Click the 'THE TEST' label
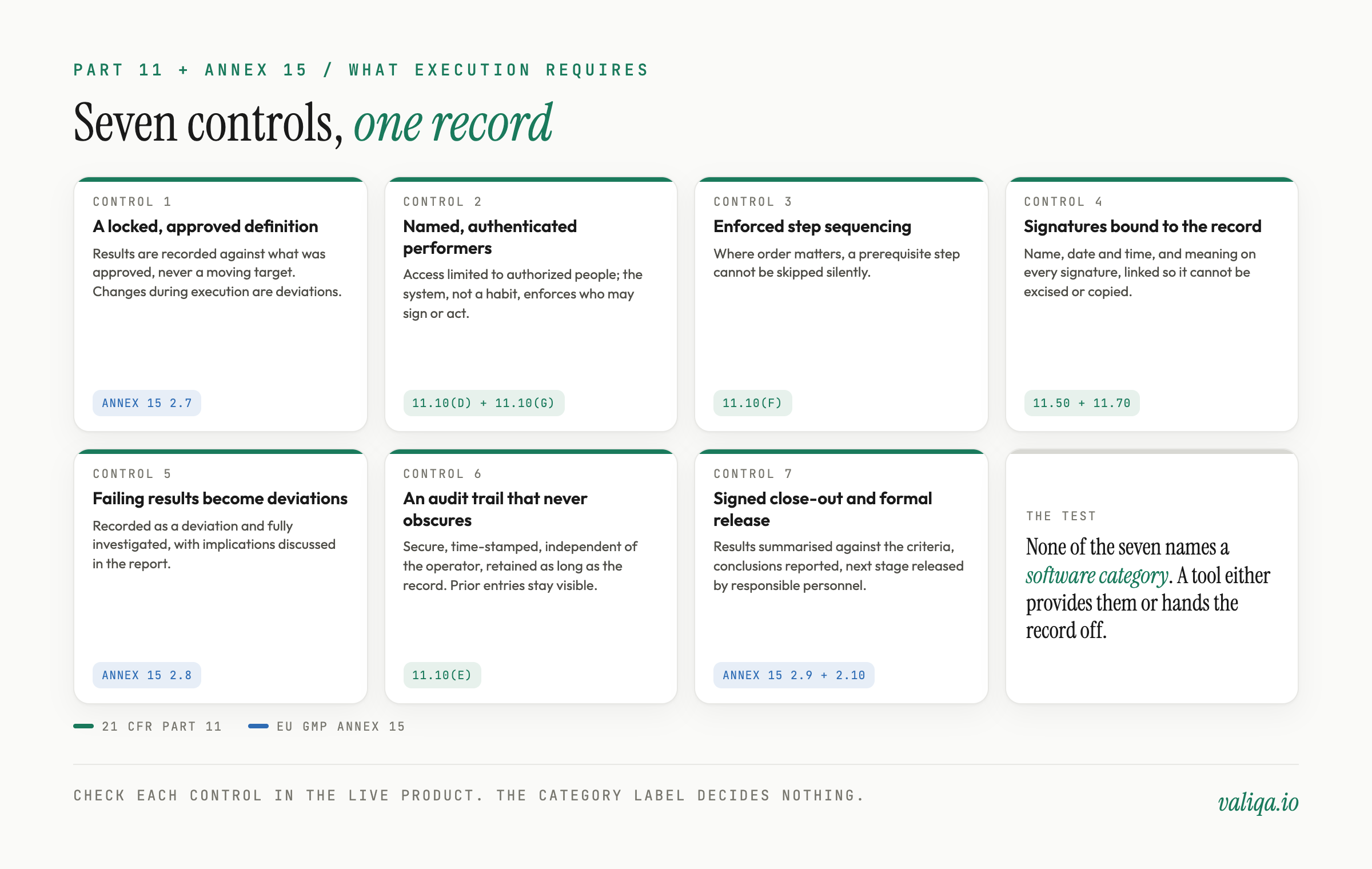The width and height of the screenshot is (1372, 869). pos(1061,516)
